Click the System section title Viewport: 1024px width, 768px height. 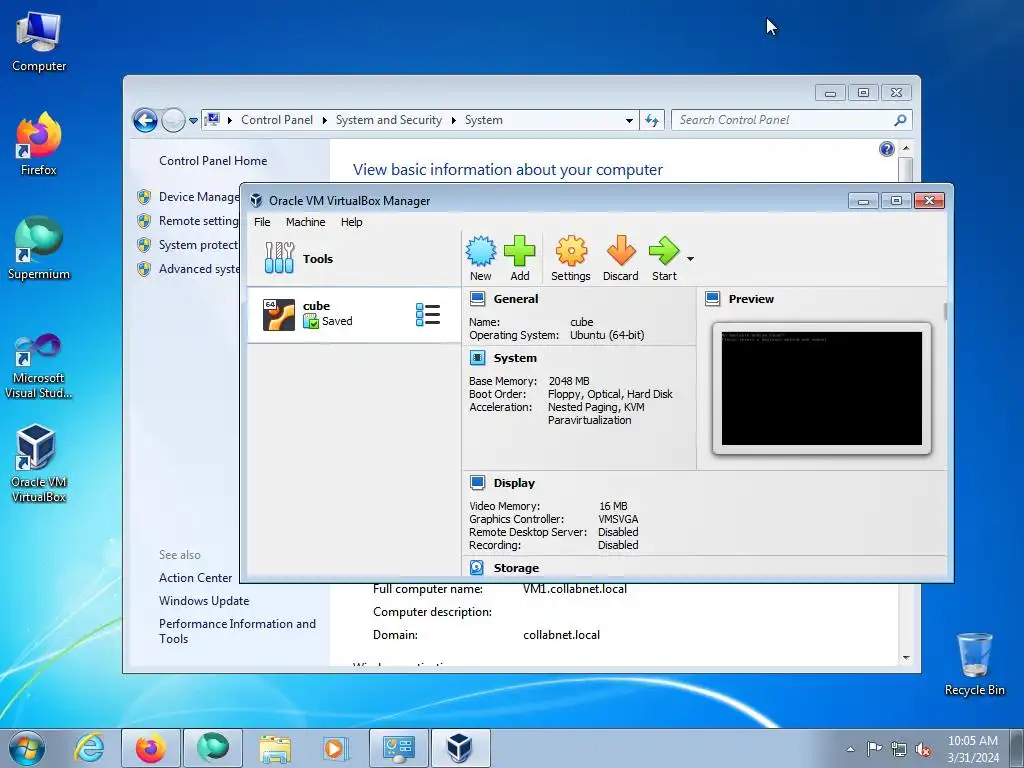click(x=515, y=358)
